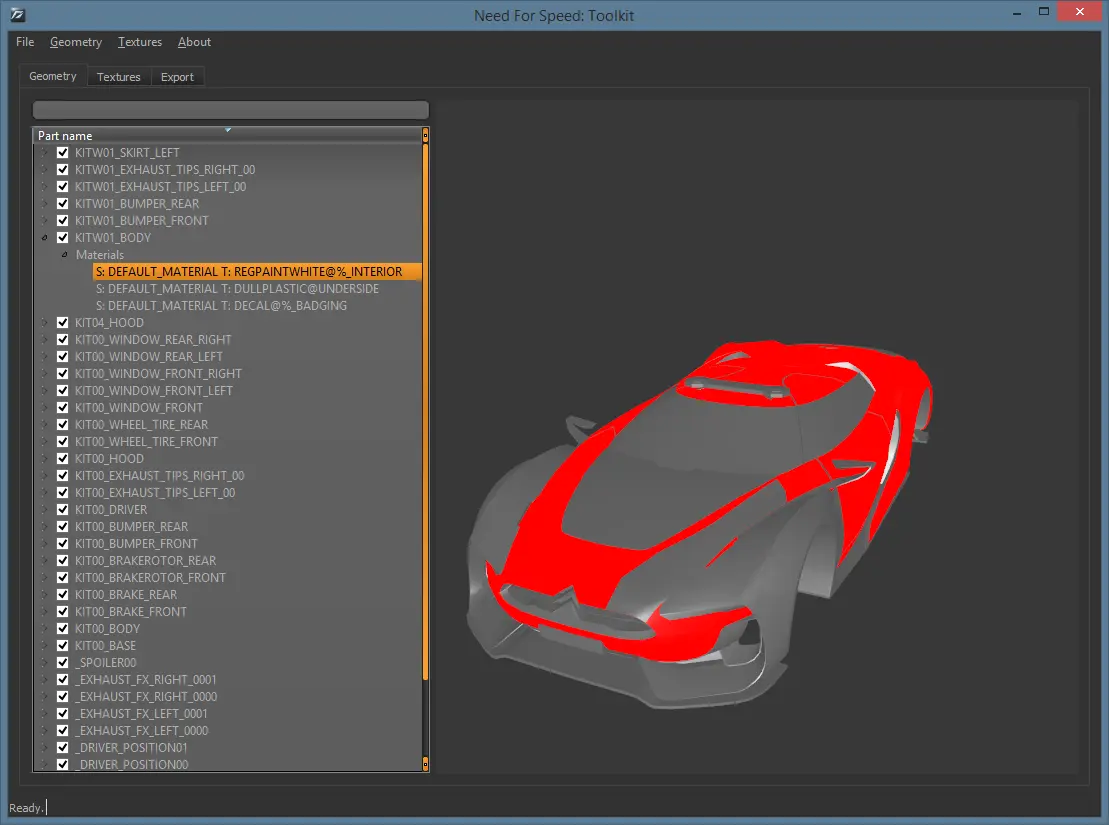Viewport: 1109px width, 825px height.
Task: Select KIT00_BRAKEROTOR_REAR part name
Action: click(145, 560)
